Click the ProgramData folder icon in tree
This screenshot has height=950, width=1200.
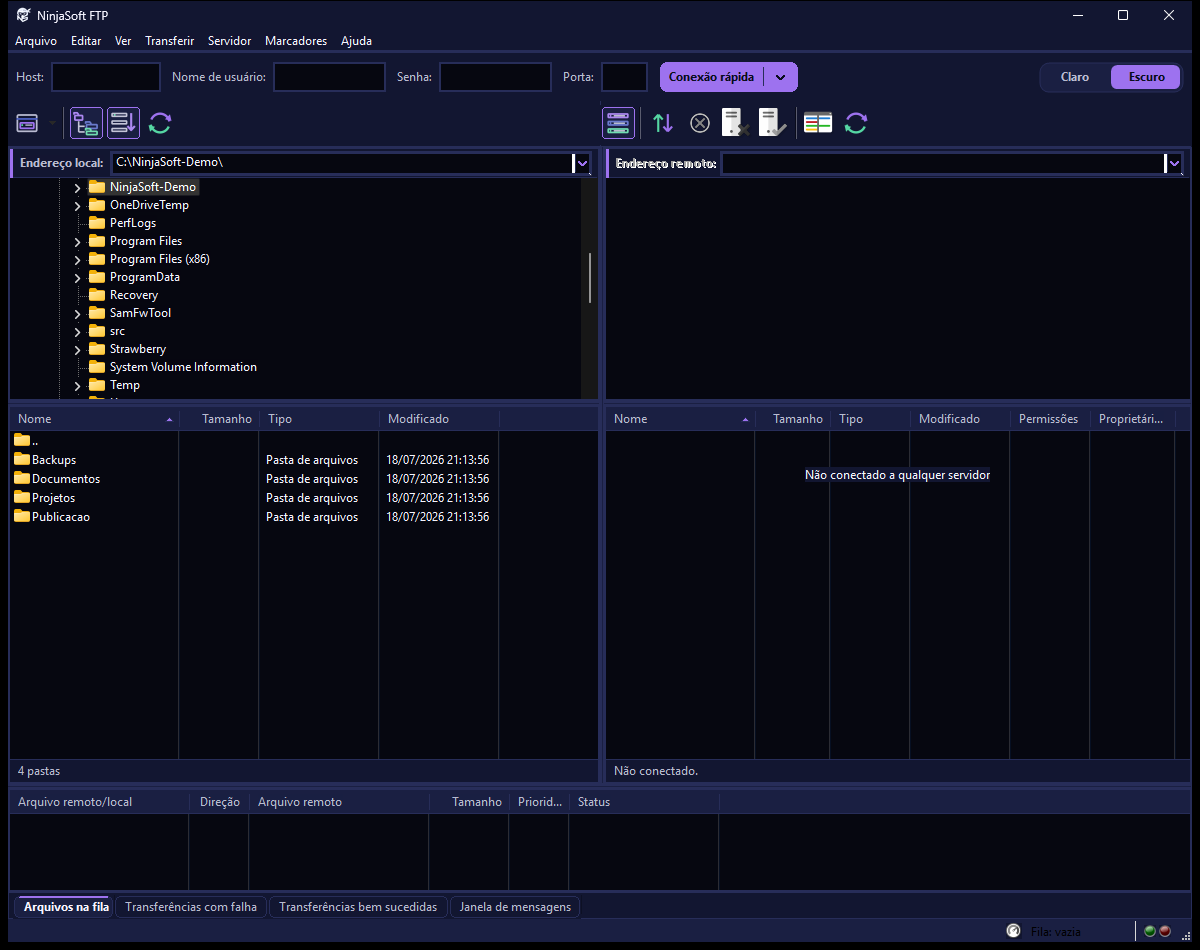click(97, 277)
